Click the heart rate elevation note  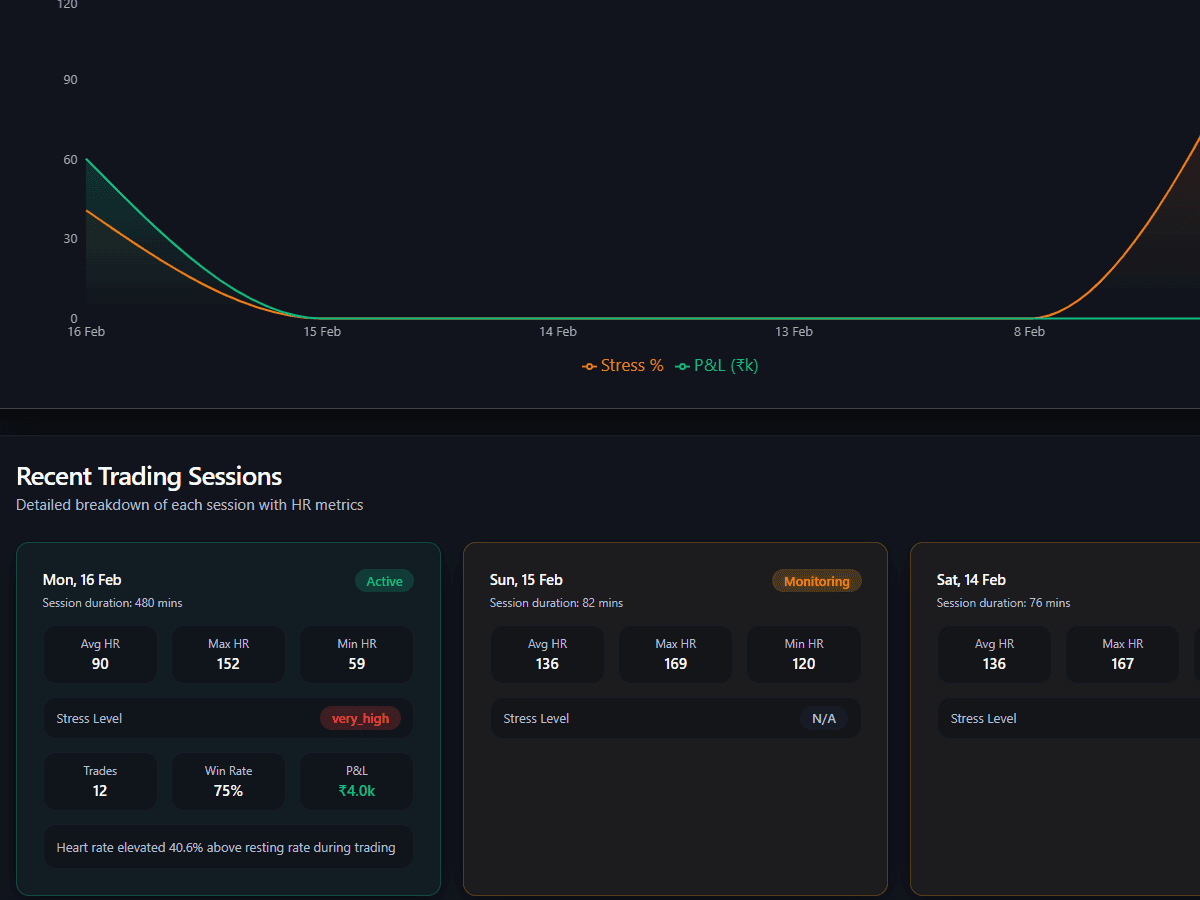(228, 846)
